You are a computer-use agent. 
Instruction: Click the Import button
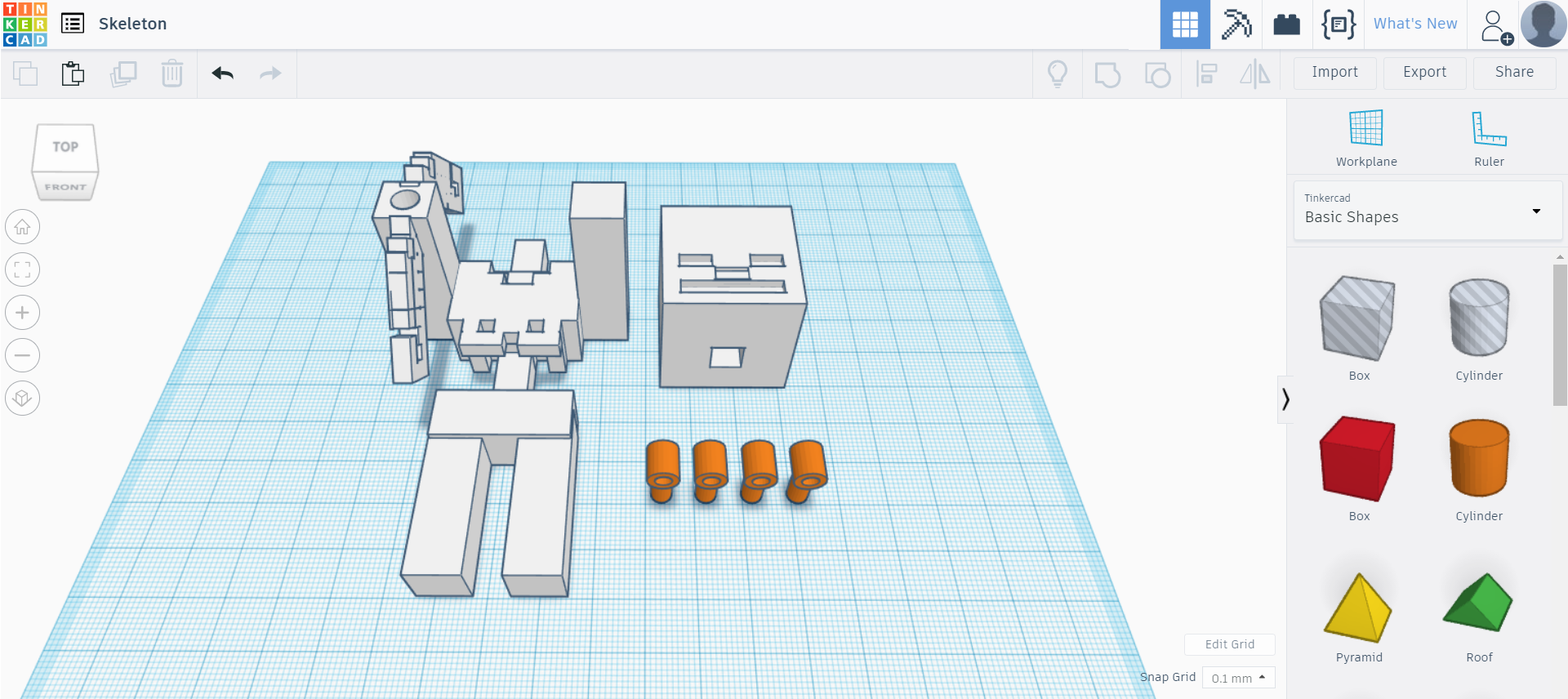pyautogui.click(x=1335, y=73)
